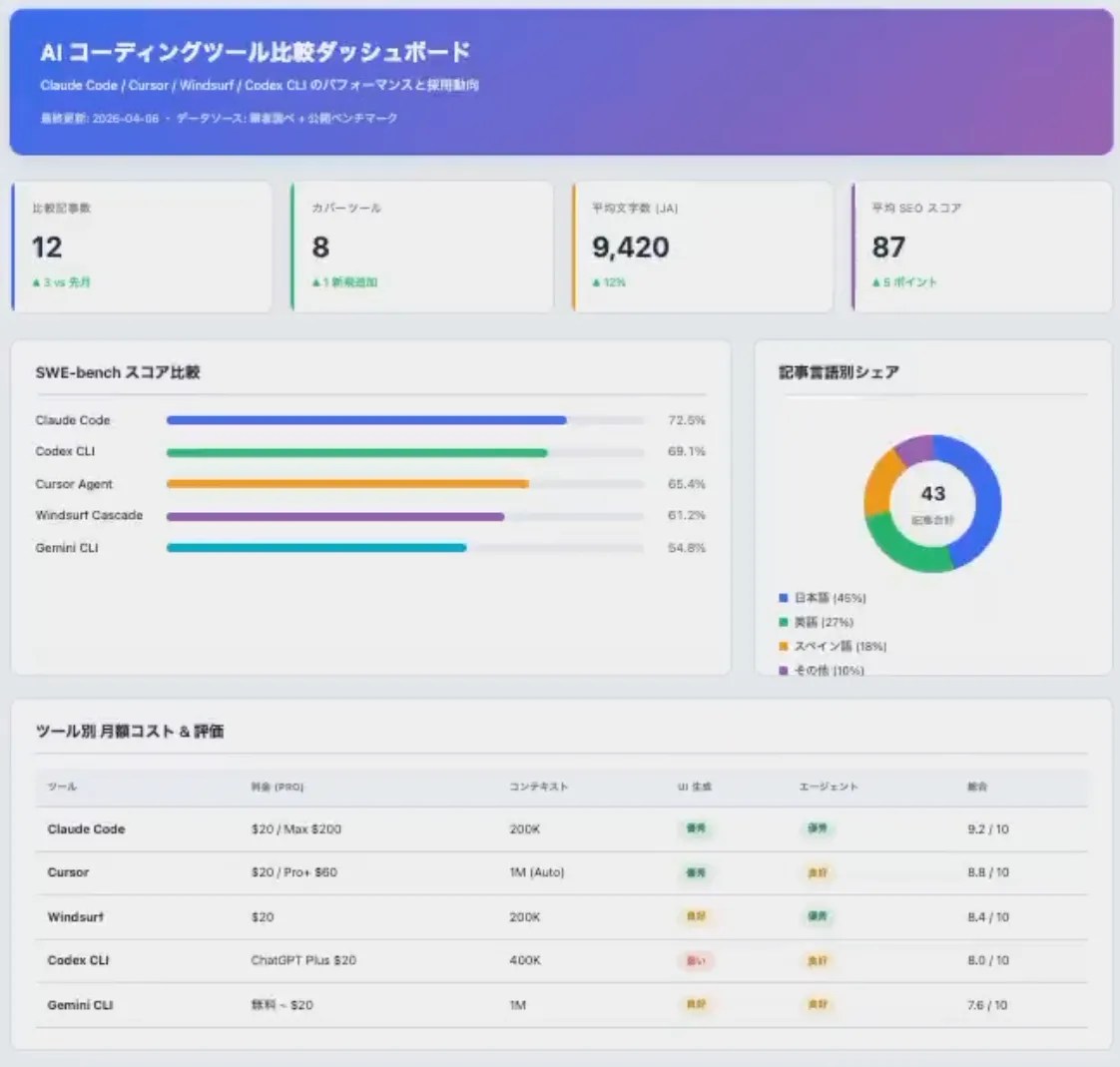Click the 'Claude Code' name in the cost table

[x=87, y=829]
